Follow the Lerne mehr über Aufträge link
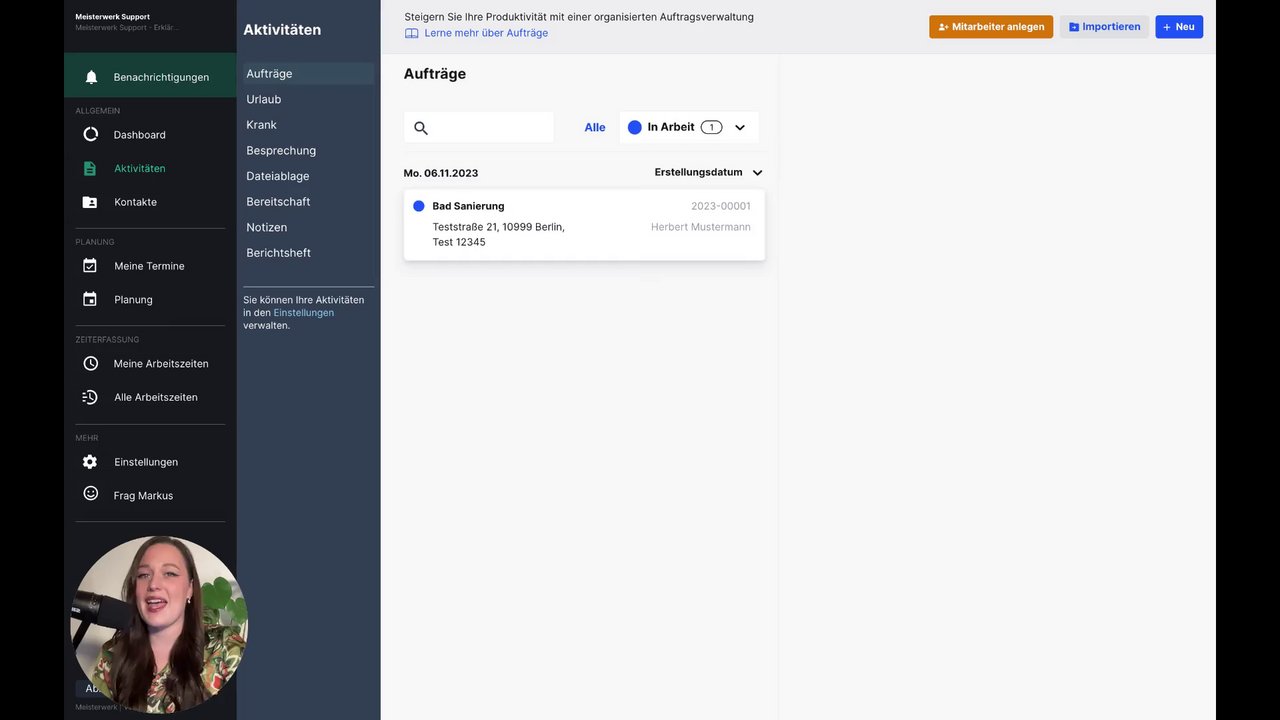Screen dimensions: 1280x720 pos(486,33)
